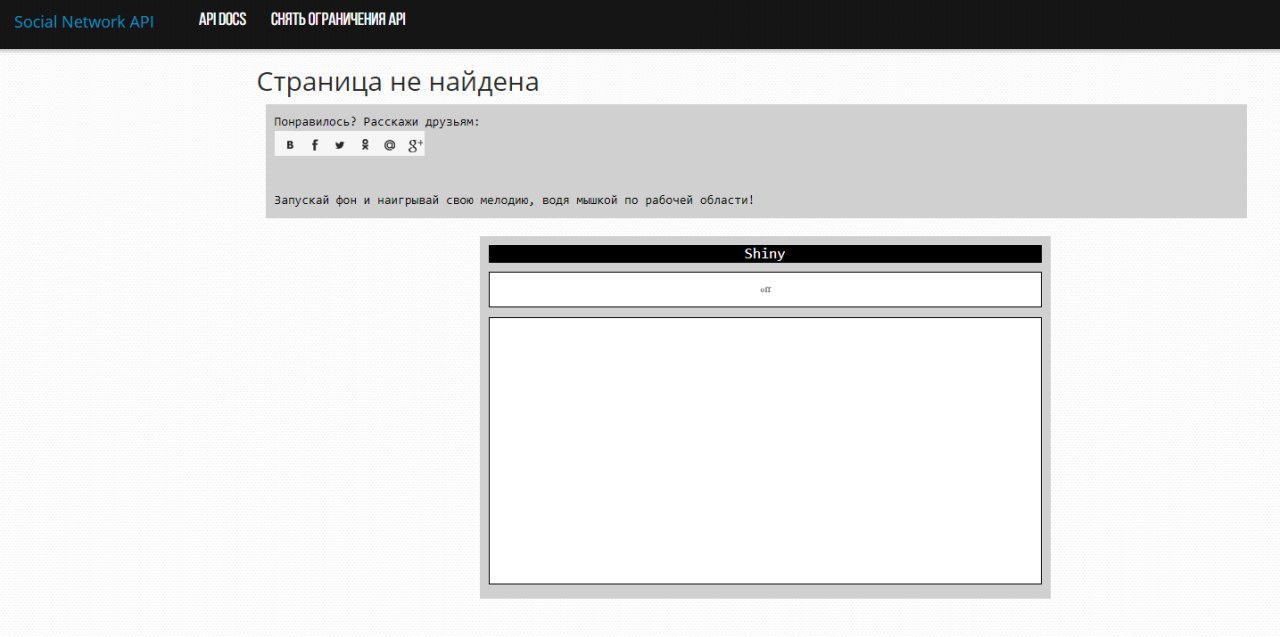Open Снять ограничения API menu item
The image size is (1280, 637).
pyautogui.click(x=338, y=19)
